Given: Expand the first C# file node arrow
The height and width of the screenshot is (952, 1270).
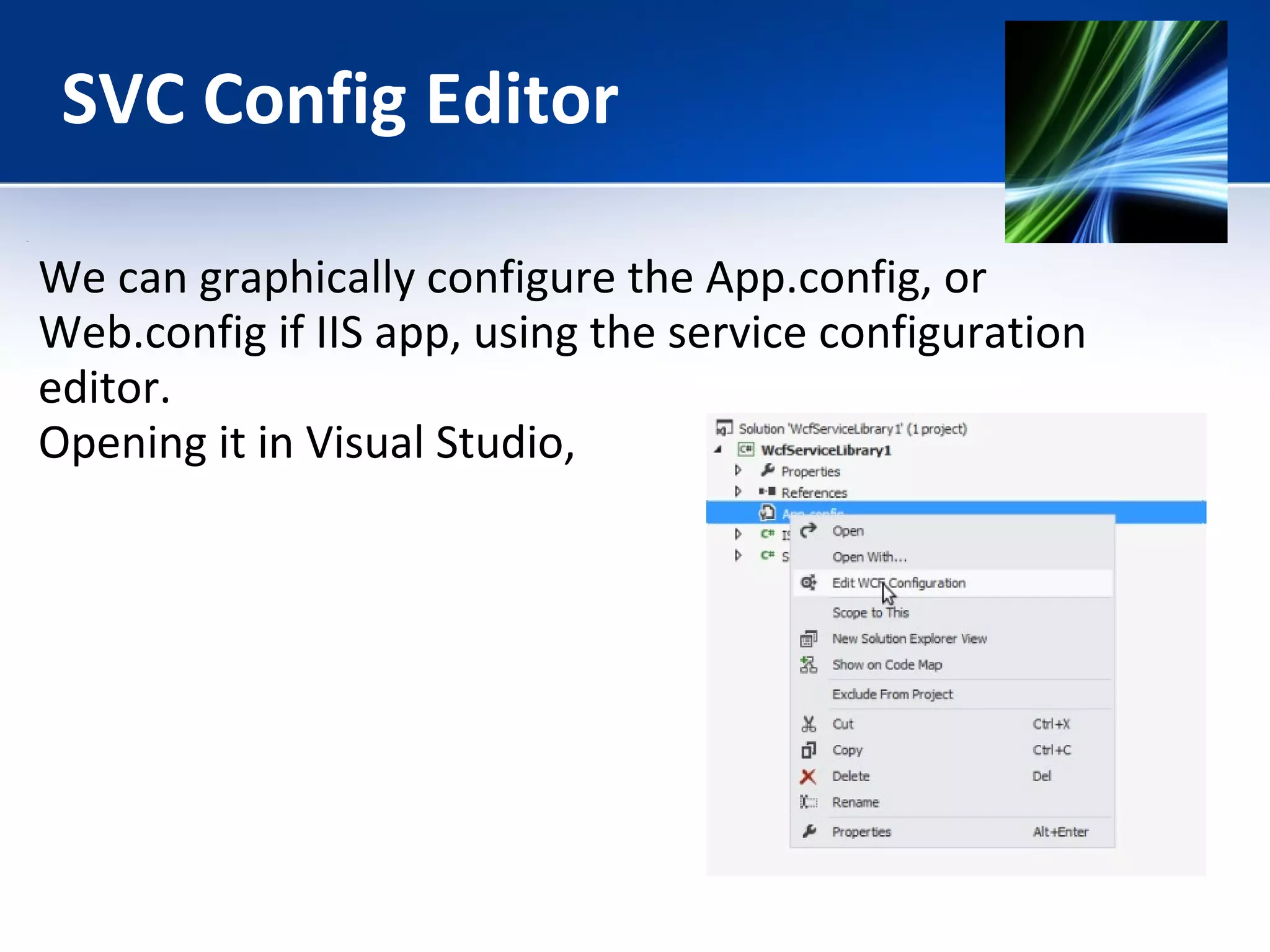Looking at the screenshot, I should 738,534.
